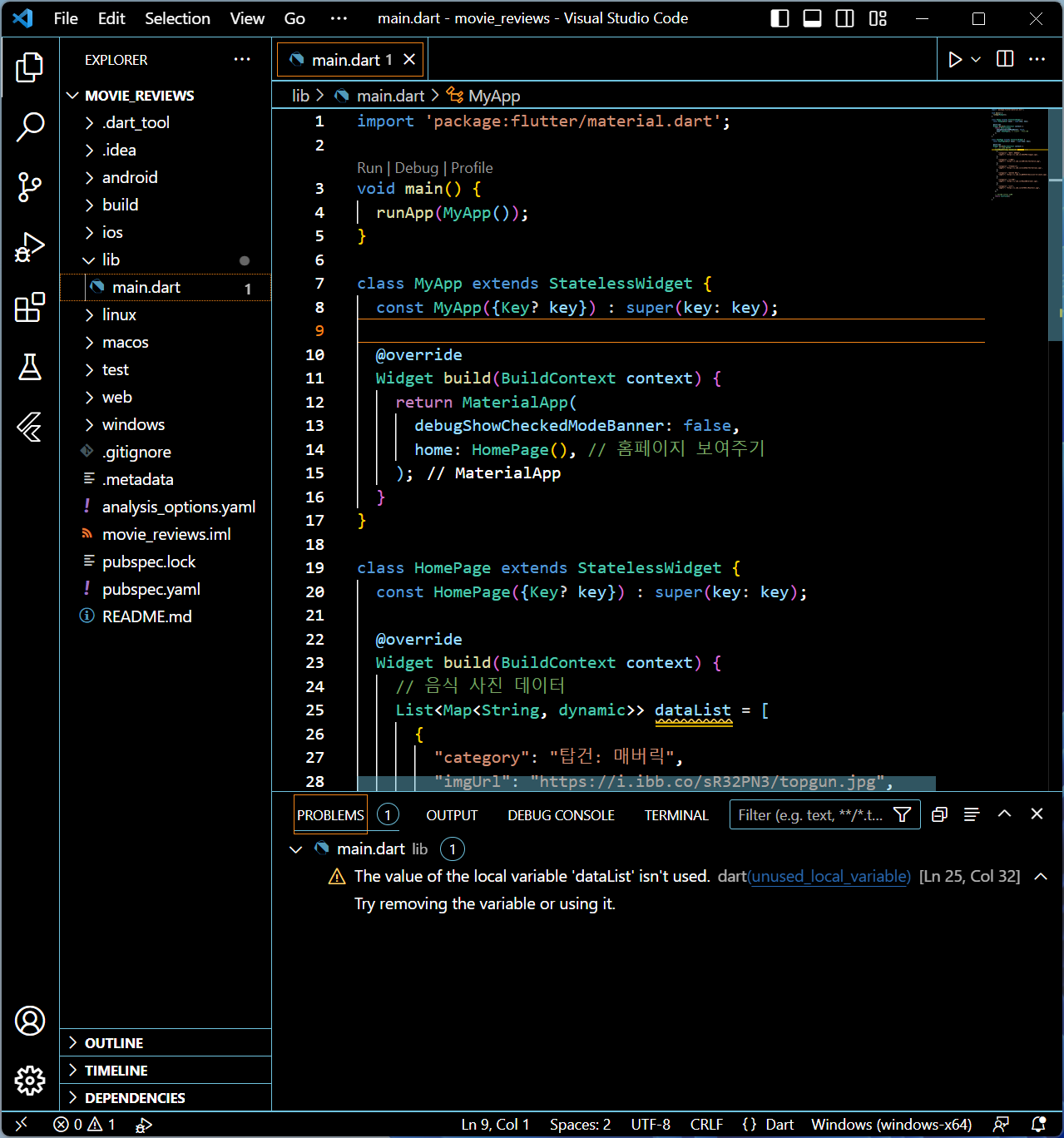Viewport: 1064px width, 1138px height.
Task: Toggle Secondary Side Bar layout icon
Action: click(x=845, y=18)
